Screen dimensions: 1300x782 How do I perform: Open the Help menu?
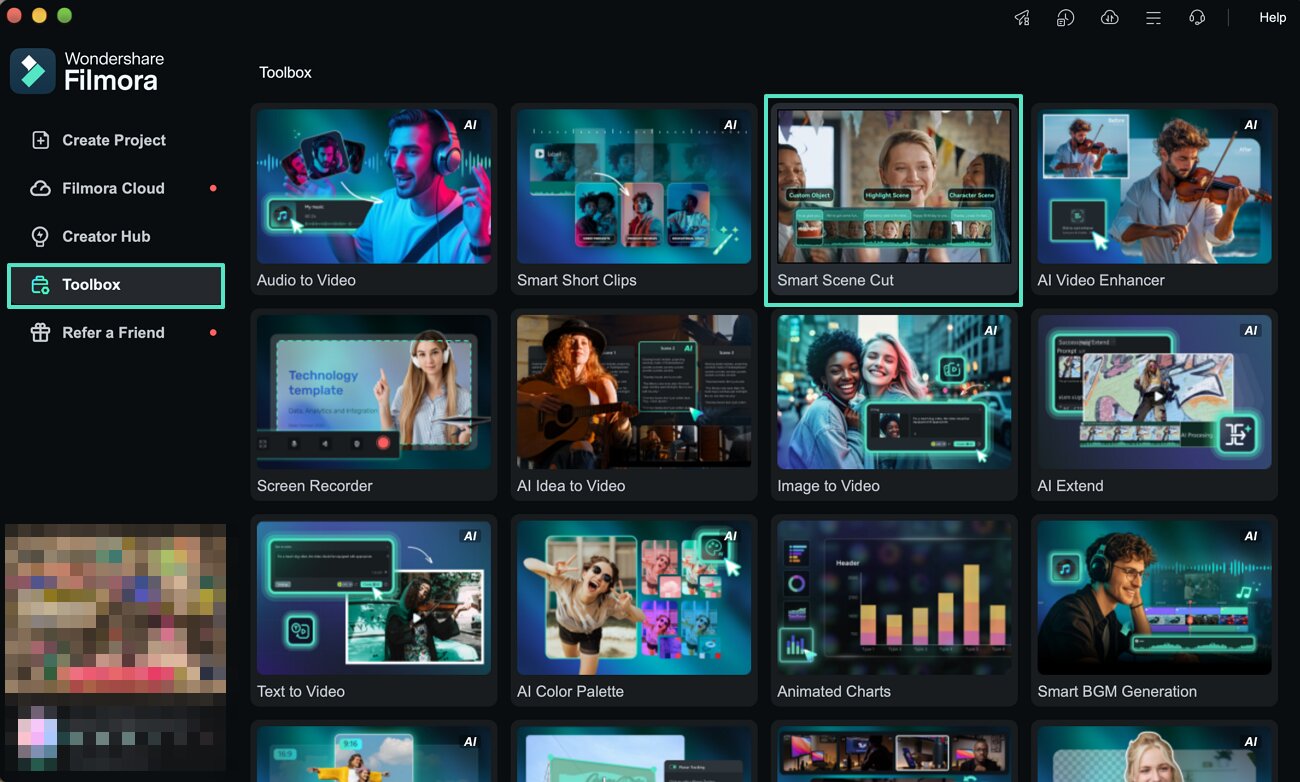point(1273,17)
